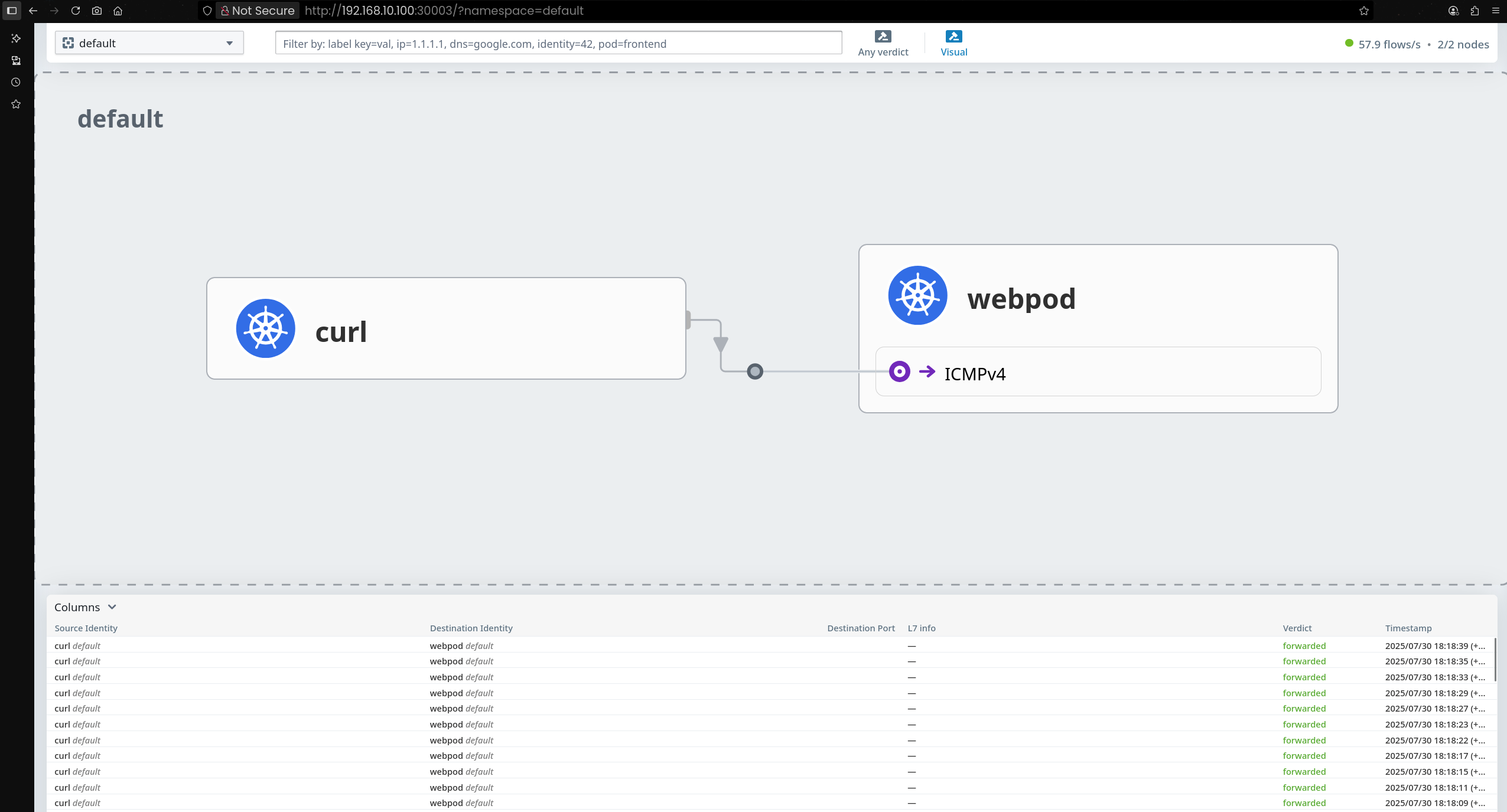Click the purple ICMPv4 connector circle
Image resolution: width=1507 pixels, height=812 pixels.
pyautogui.click(x=900, y=371)
